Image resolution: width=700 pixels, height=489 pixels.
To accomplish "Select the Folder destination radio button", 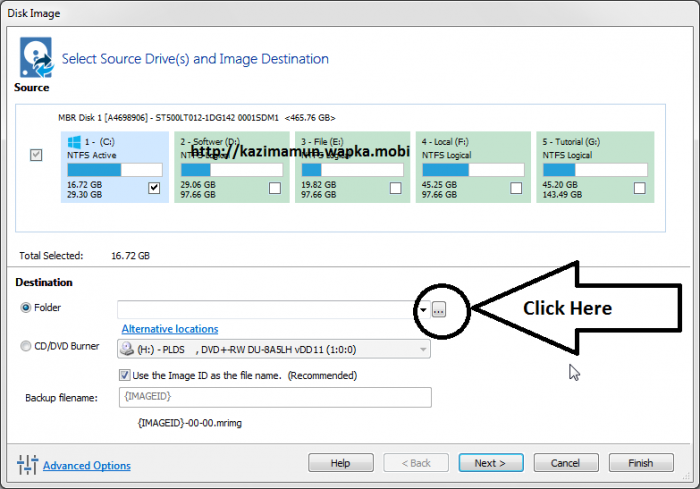I will pos(26,307).
